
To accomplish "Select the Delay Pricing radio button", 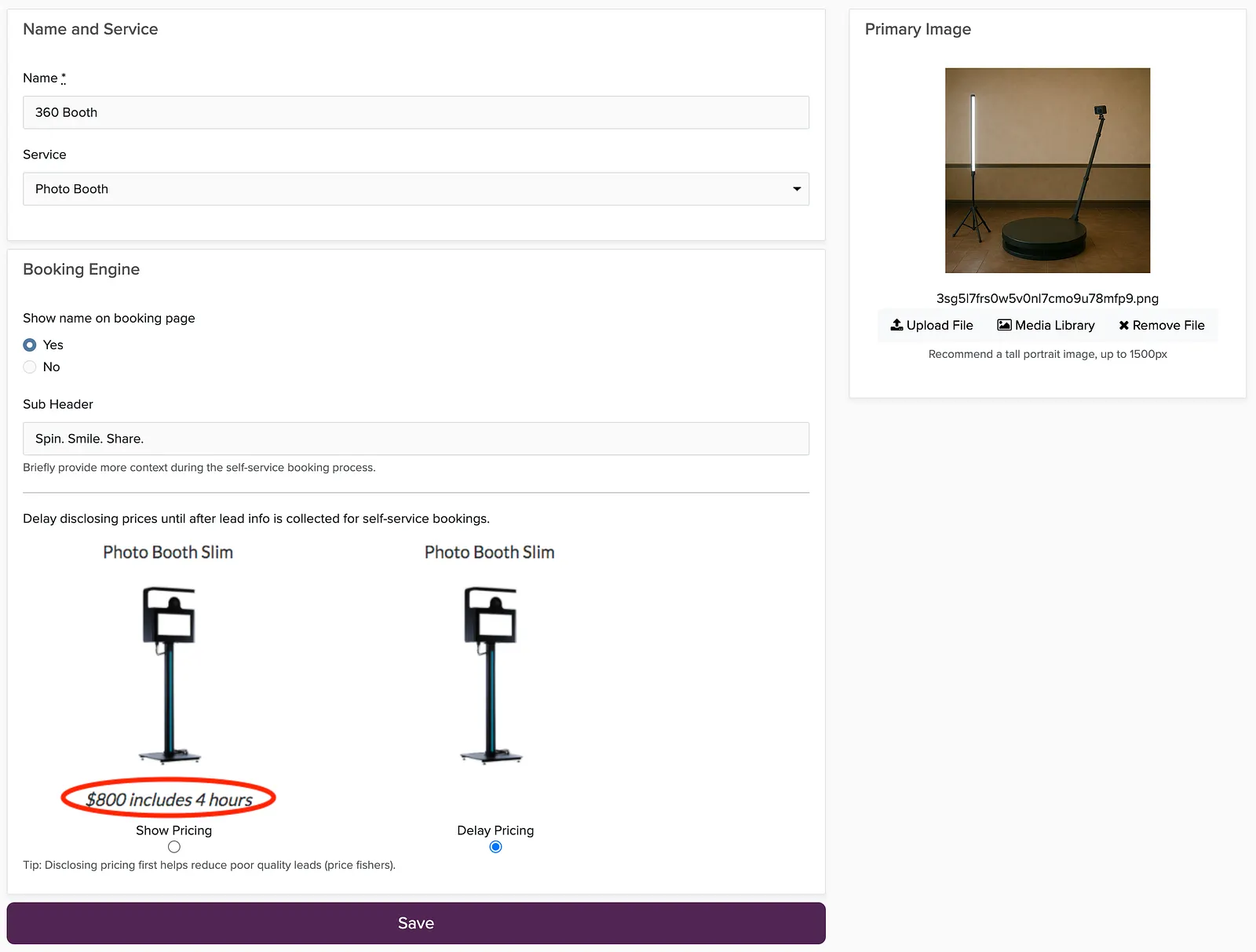I will [x=495, y=847].
